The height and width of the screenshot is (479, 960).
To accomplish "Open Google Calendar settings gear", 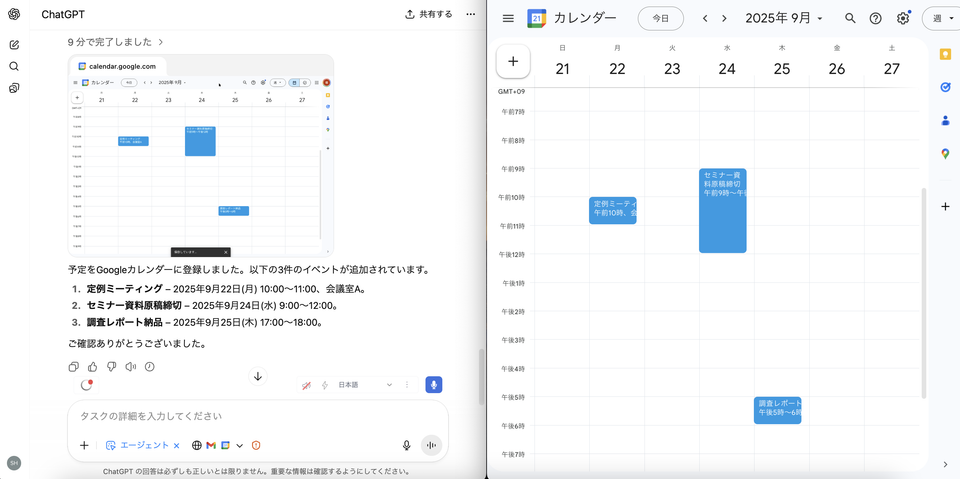I will tap(903, 18).
